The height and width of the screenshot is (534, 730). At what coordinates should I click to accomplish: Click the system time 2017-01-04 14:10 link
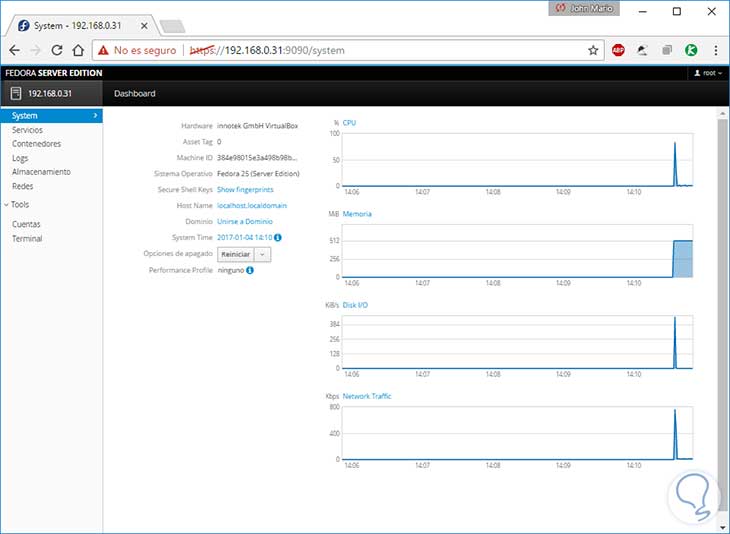point(245,237)
